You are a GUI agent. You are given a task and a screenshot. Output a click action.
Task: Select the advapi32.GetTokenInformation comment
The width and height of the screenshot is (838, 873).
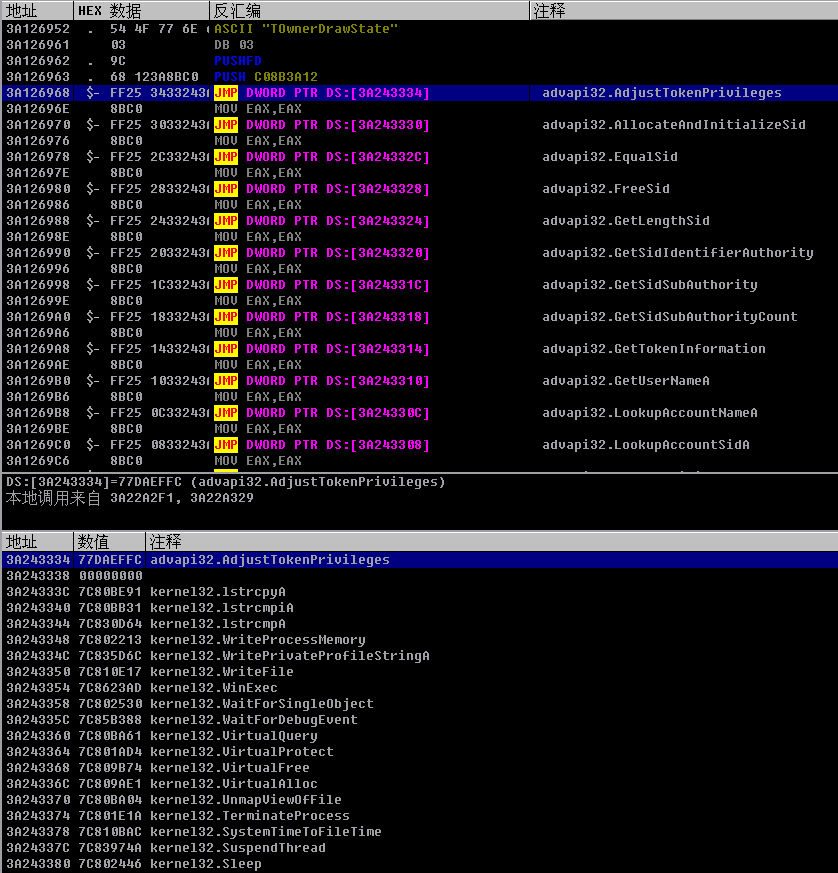[x=654, y=349]
